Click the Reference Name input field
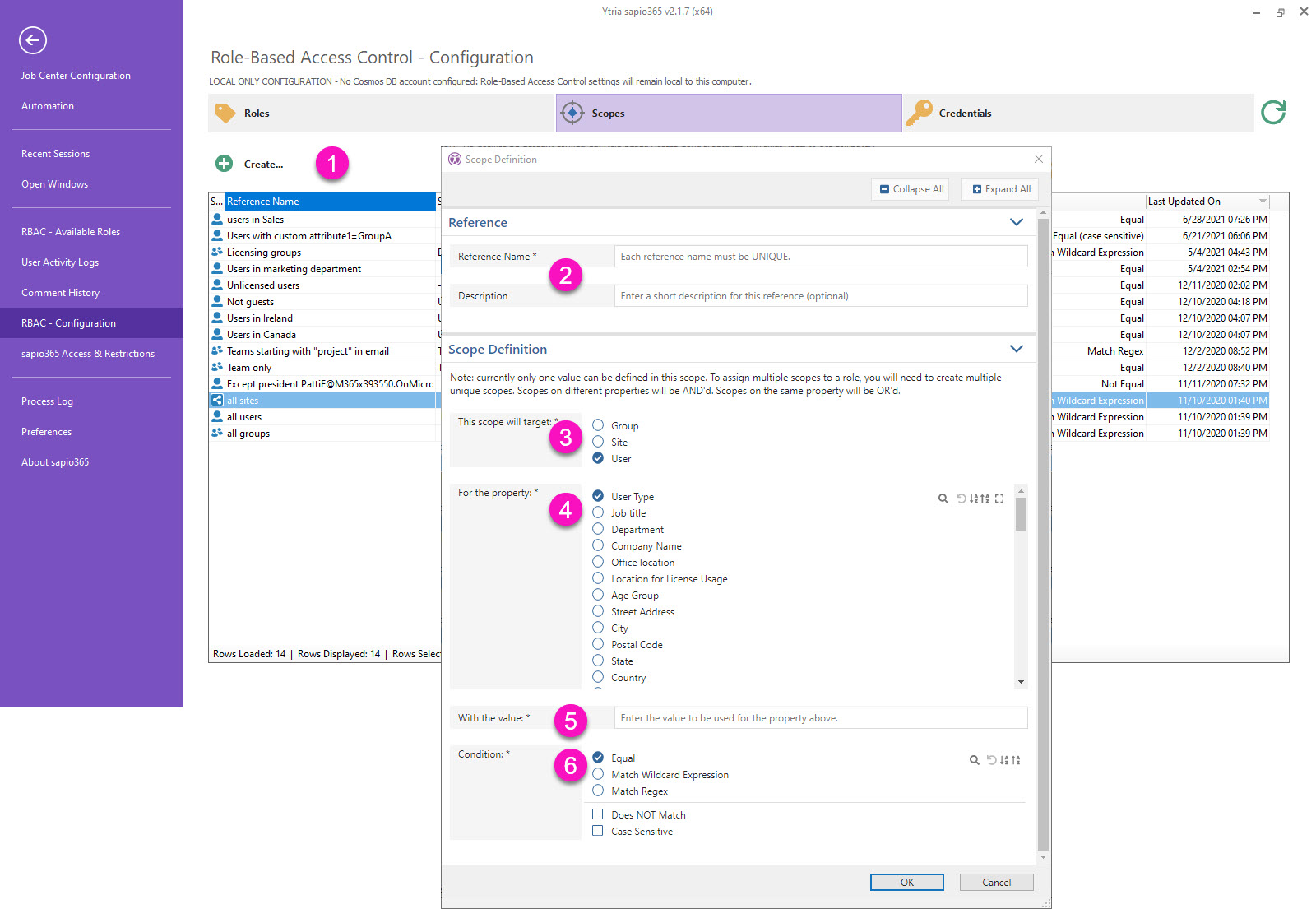This screenshot has height=909, width=1316. tap(820, 257)
